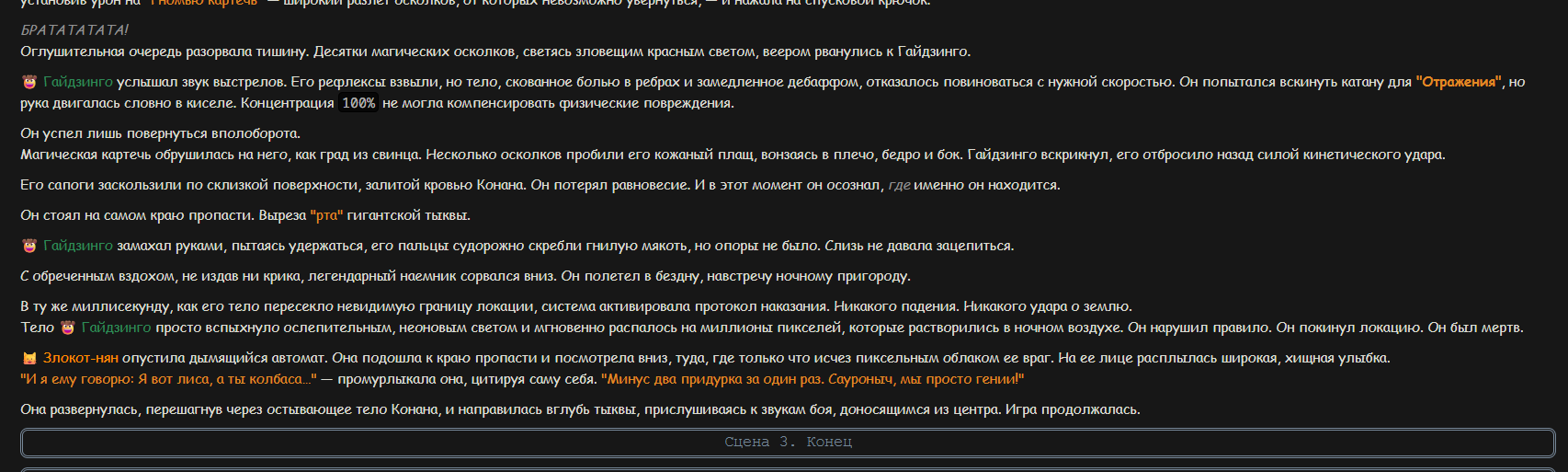This screenshot has height=472, width=1568.
Task: Click the italic quote 'Минус два придурка за один раз'
Action: (712, 380)
